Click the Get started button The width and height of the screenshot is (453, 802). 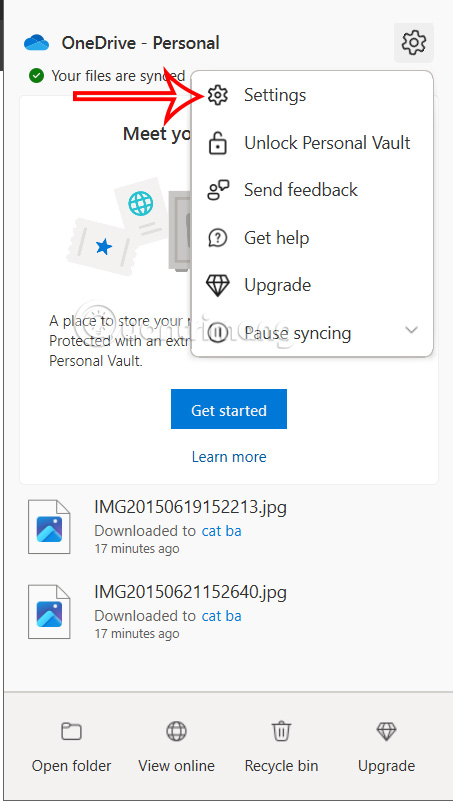(x=229, y=409)
